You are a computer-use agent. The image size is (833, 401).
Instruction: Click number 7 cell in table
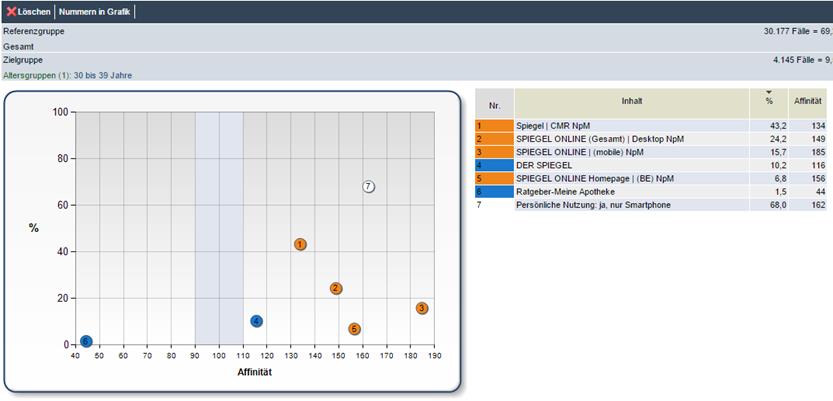(495, 205)
